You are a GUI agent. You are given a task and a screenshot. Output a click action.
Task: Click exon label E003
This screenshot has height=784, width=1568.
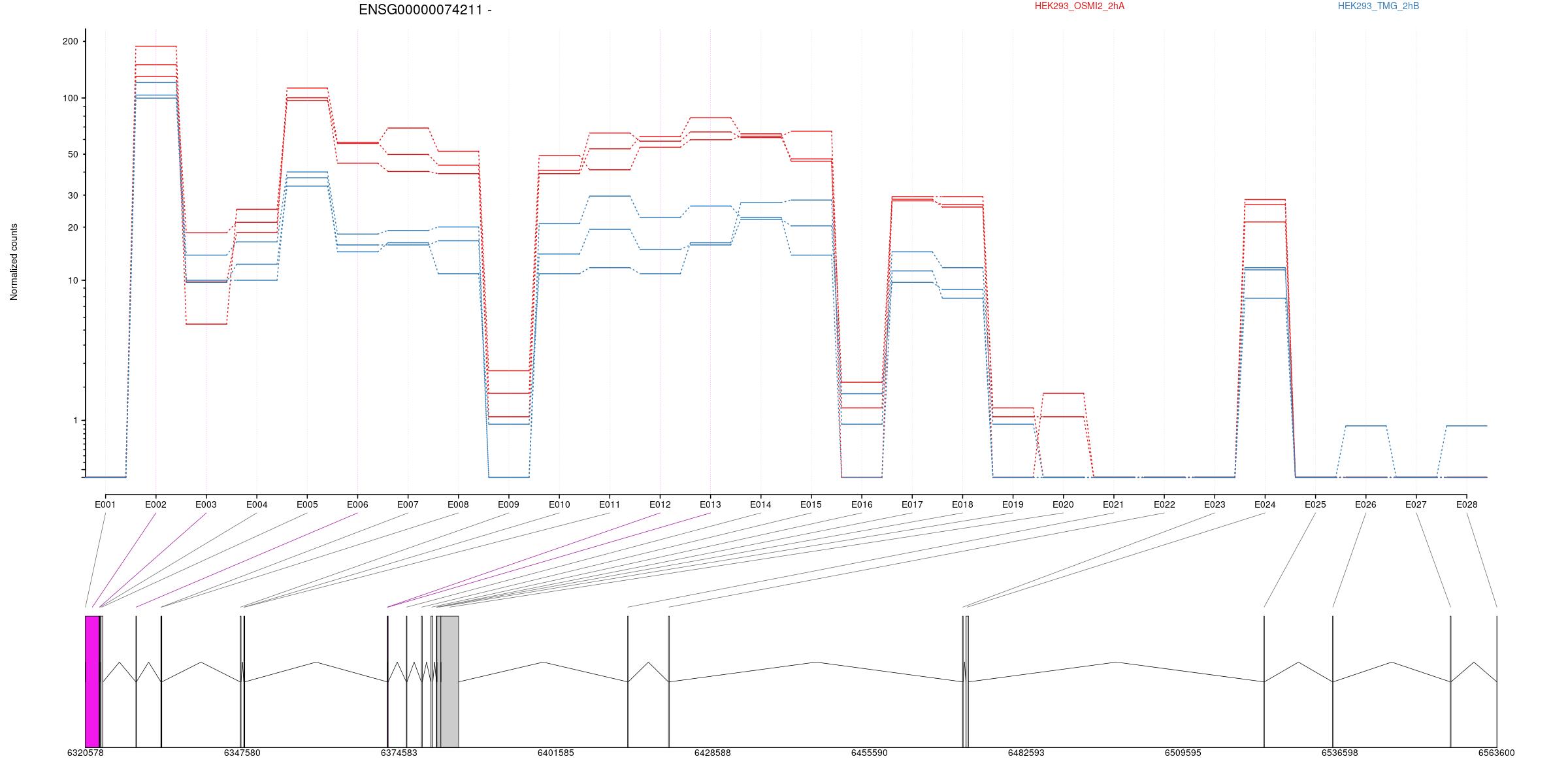[x=206, y=504]
